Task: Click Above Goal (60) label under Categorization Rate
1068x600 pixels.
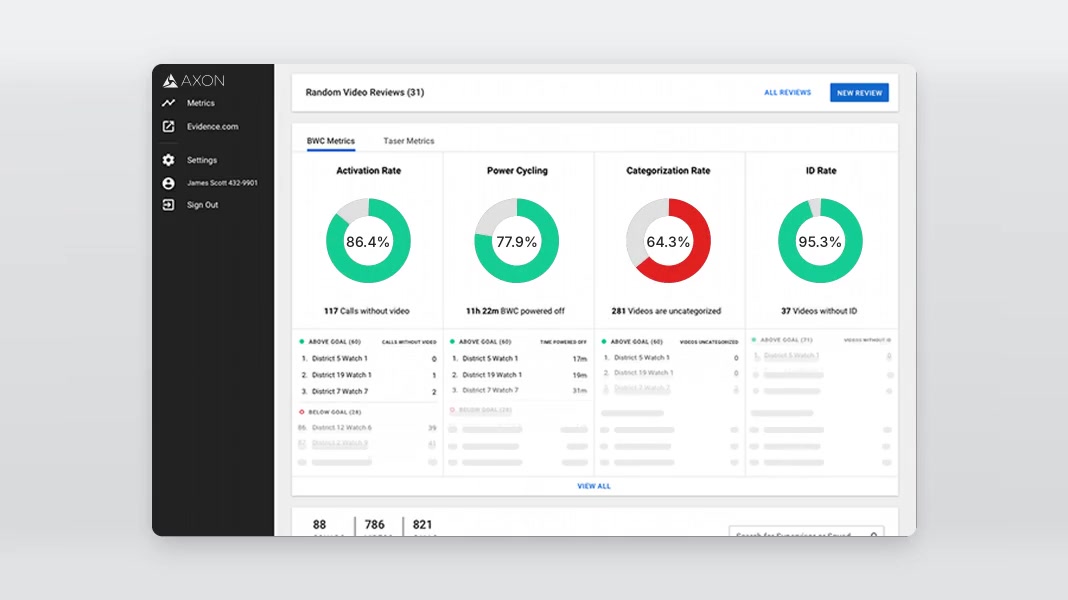Action: pos(636,342)
